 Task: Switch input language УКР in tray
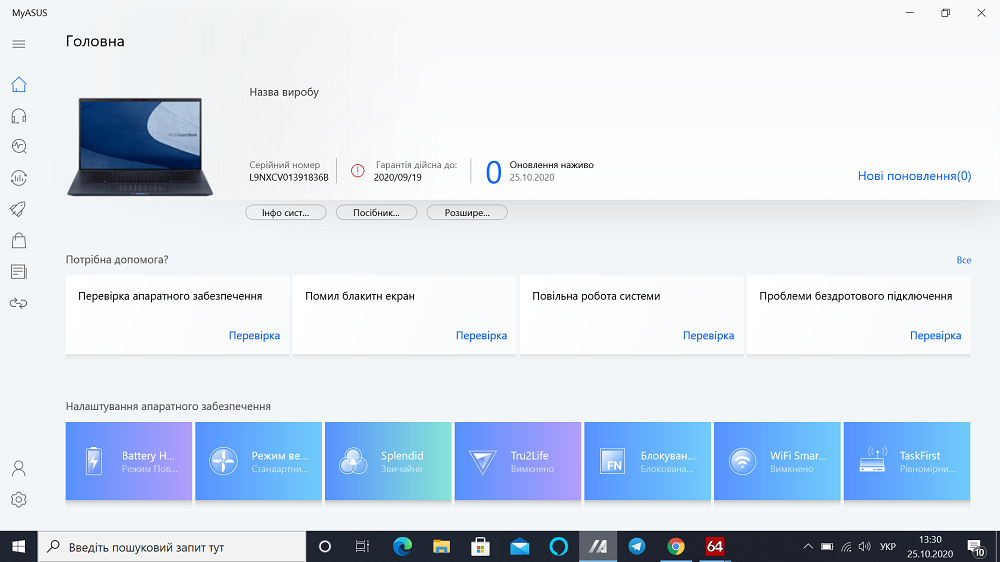[x=887, y=547]
